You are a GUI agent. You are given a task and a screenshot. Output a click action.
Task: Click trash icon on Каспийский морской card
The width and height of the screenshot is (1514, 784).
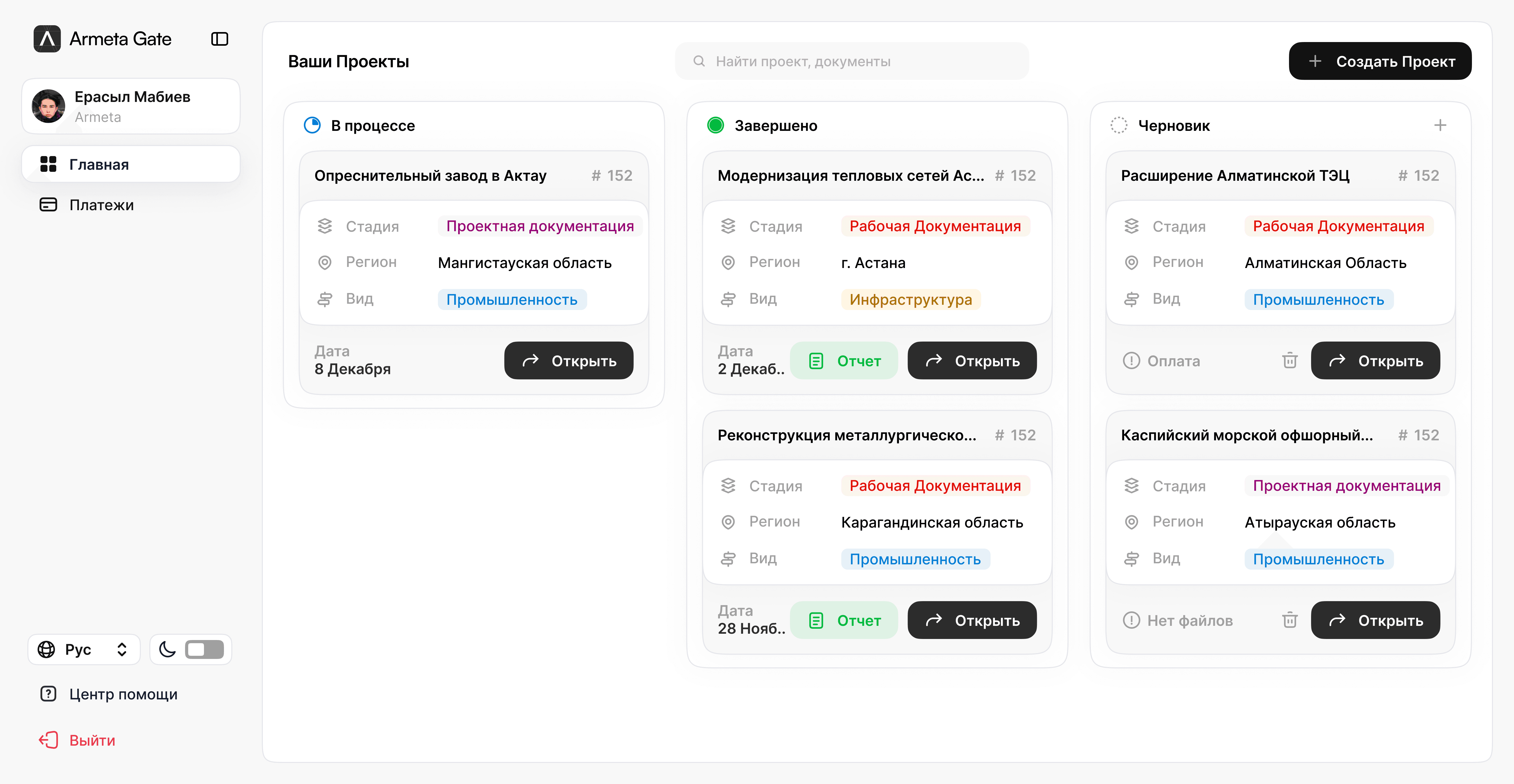coord(1290,620)
